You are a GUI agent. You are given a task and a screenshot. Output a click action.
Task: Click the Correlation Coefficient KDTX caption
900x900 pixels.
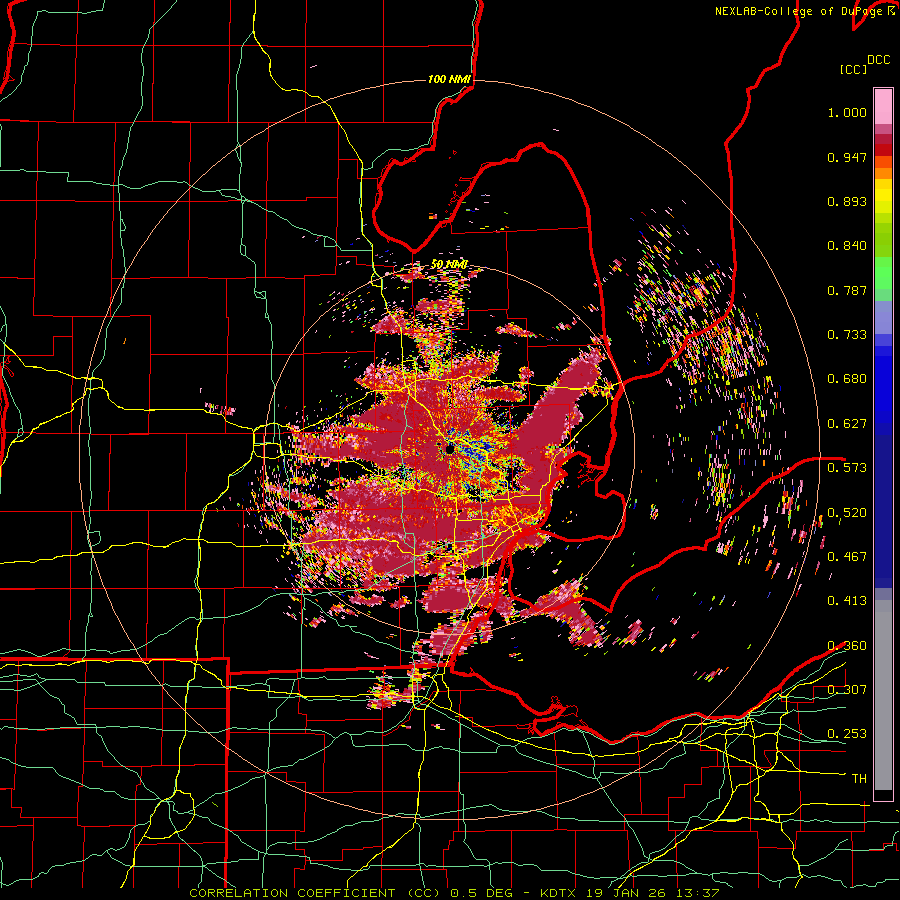click(x=454, y=893)
